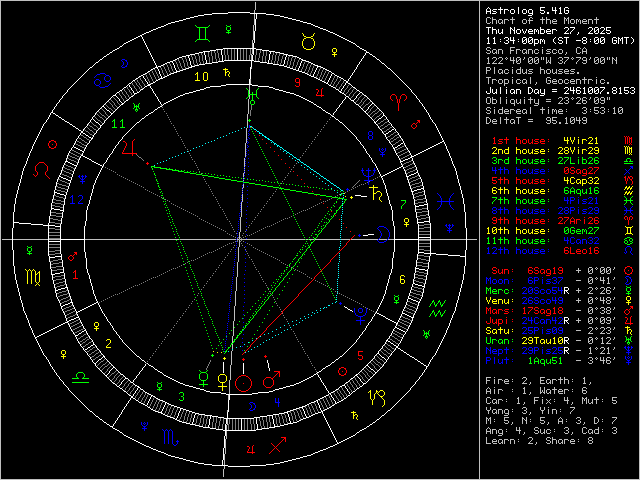Select the 'Chart of the Moment' heading
Image resolution: width=640 pixels, height=480 pixels.
[542, 20]
